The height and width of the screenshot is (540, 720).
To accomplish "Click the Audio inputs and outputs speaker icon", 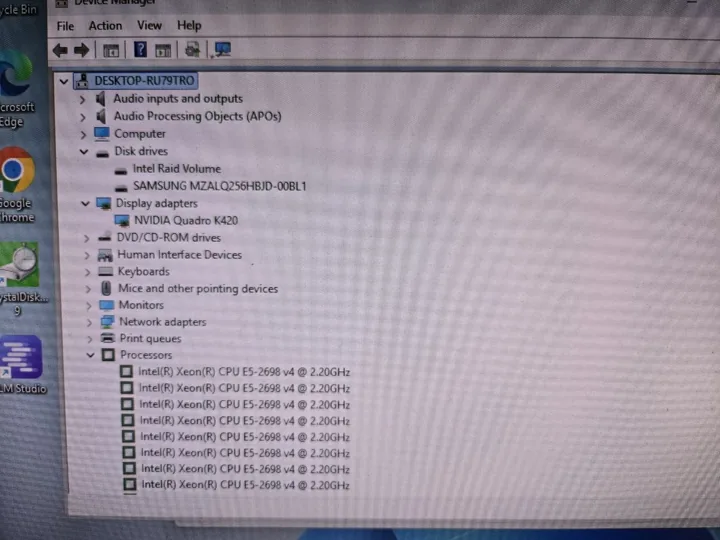I will 101,99.
